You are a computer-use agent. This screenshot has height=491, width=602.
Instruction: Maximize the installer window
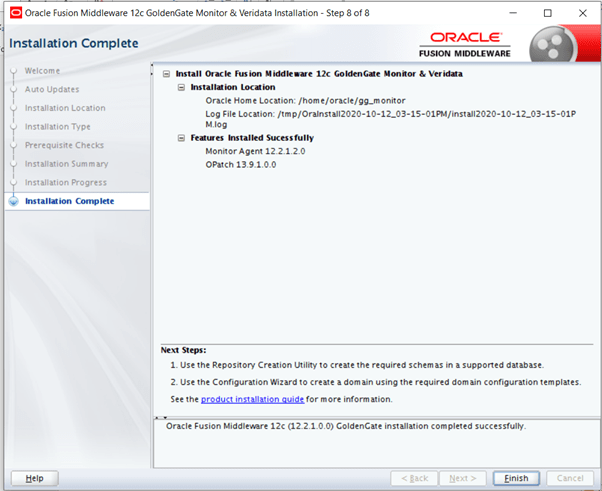pyautogui.click(x=547, y=13)
